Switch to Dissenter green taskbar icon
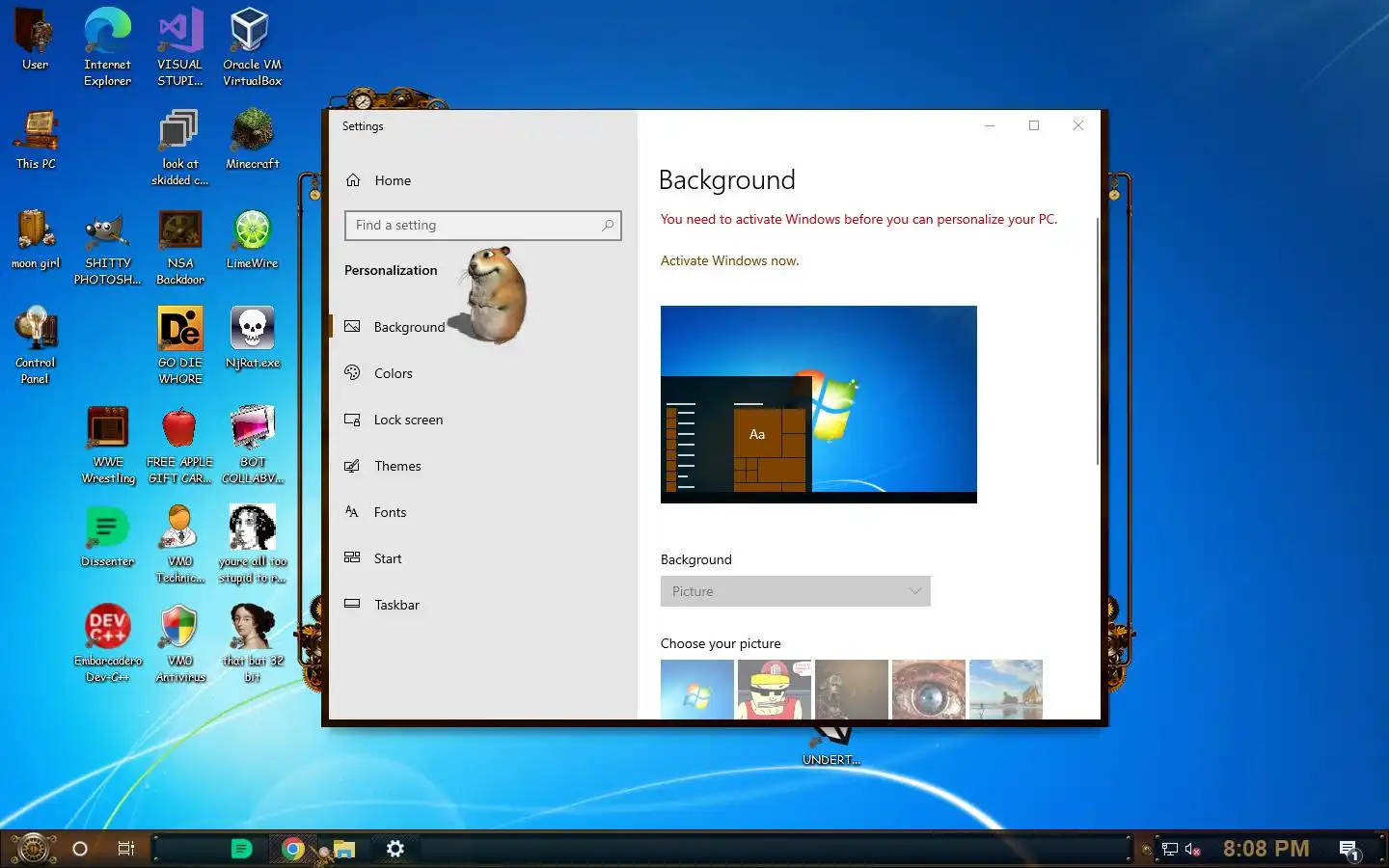 [241, 849]
